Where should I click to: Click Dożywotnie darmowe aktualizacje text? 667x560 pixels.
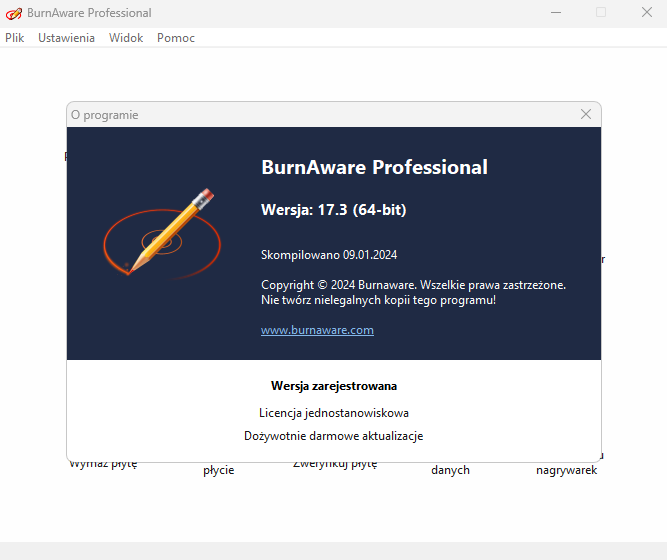click(x=334, y=436)
